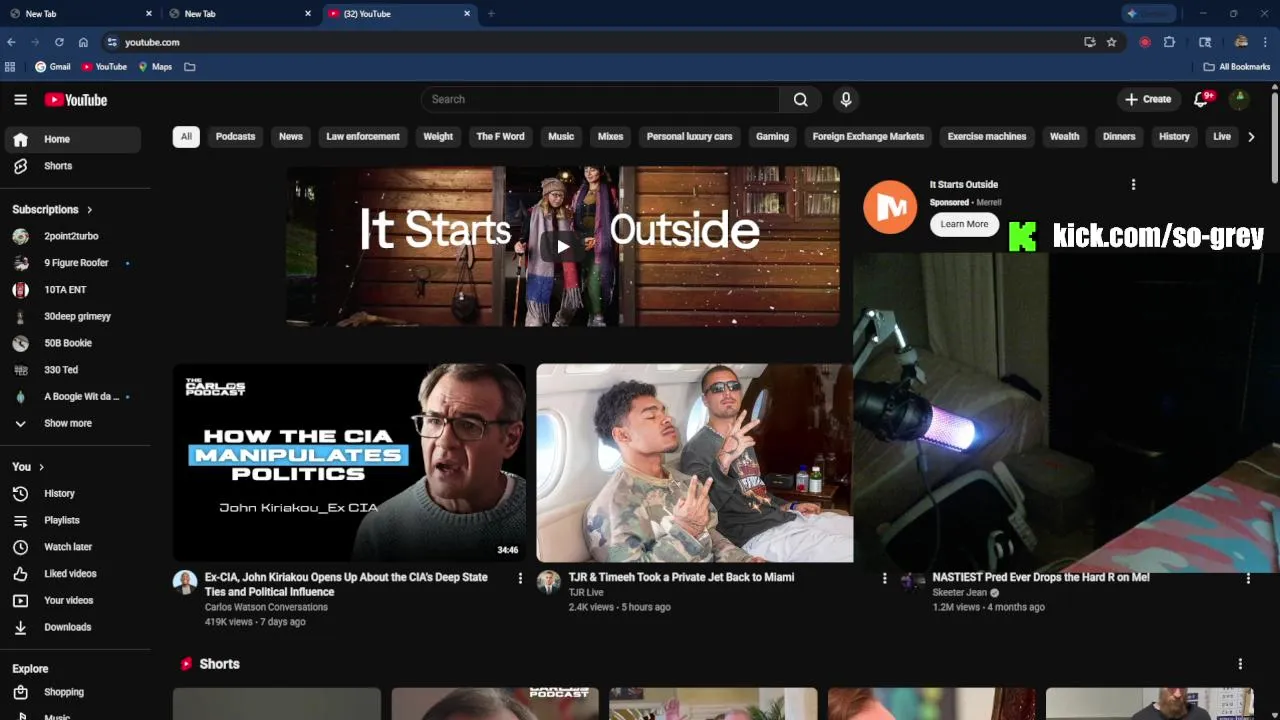
Task: Open Watch later in sidebar
Action: click(x=73, y=547)
